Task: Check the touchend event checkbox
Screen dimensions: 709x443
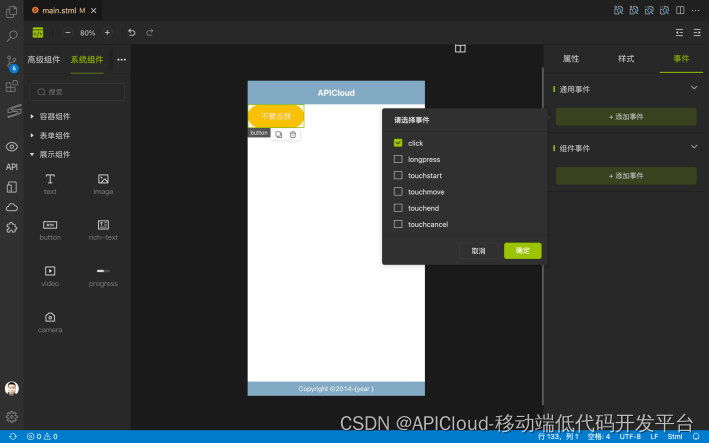Action: click(398, 208)
